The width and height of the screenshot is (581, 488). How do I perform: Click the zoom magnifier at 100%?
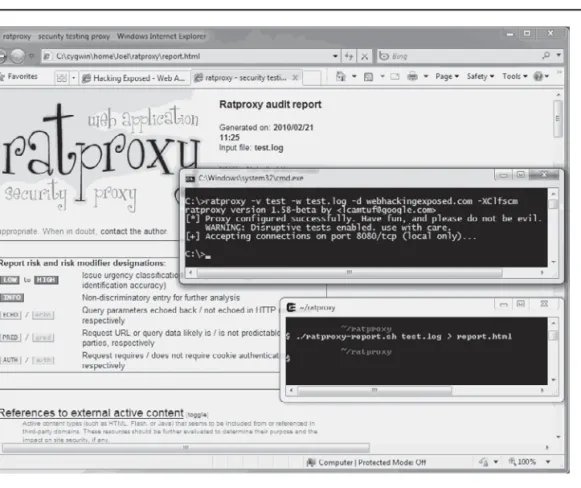click(512, 461)
